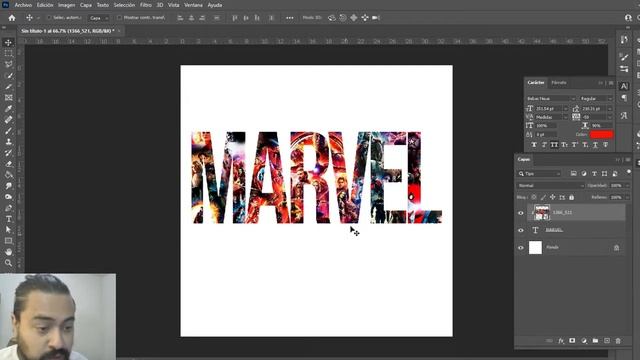Select the Move tool in the left toolbar

8,42
